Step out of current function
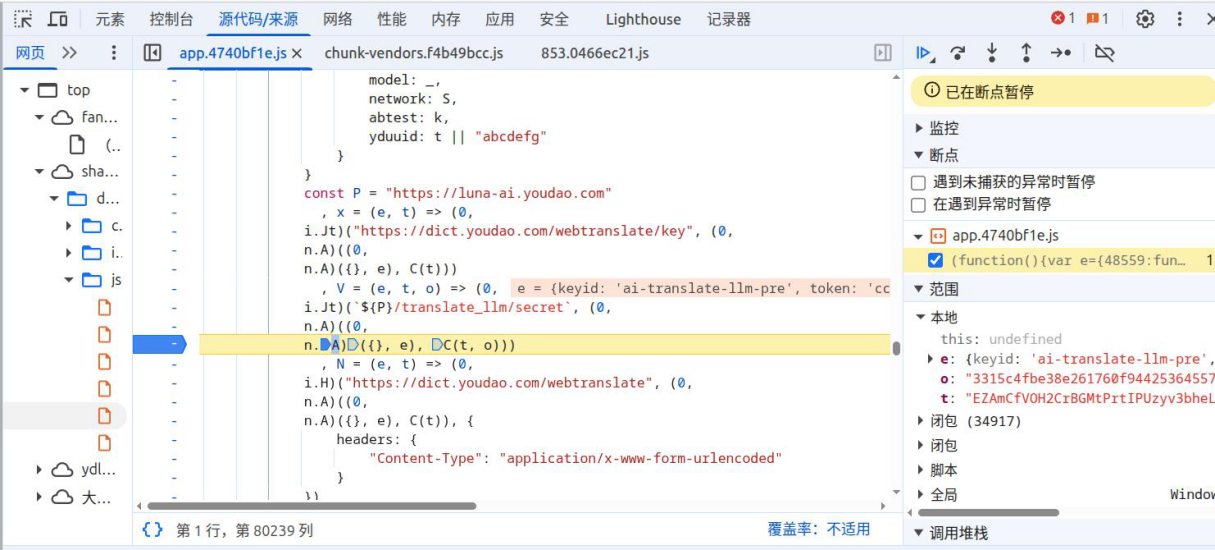The width and height of the screenshot is (1215, 550). pyautogui.click(x=1026, y=53)
